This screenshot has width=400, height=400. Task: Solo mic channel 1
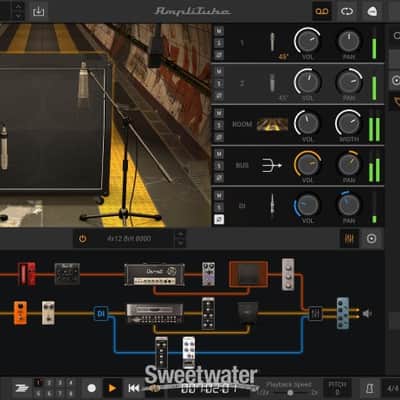coord(219,43)
